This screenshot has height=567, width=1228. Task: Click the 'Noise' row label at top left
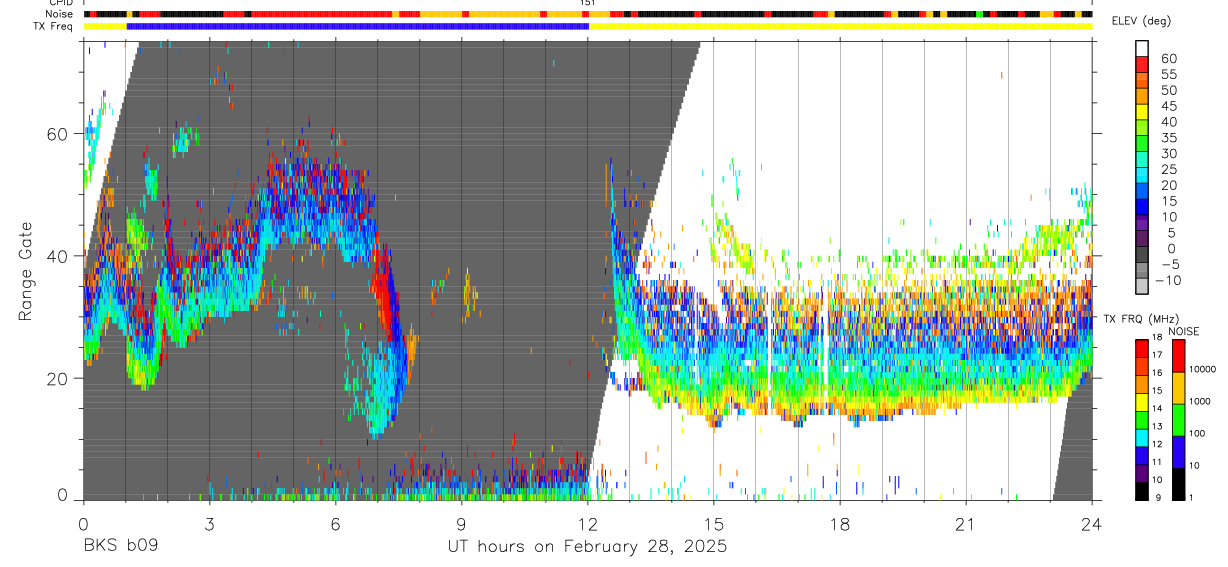coord(59,15)
